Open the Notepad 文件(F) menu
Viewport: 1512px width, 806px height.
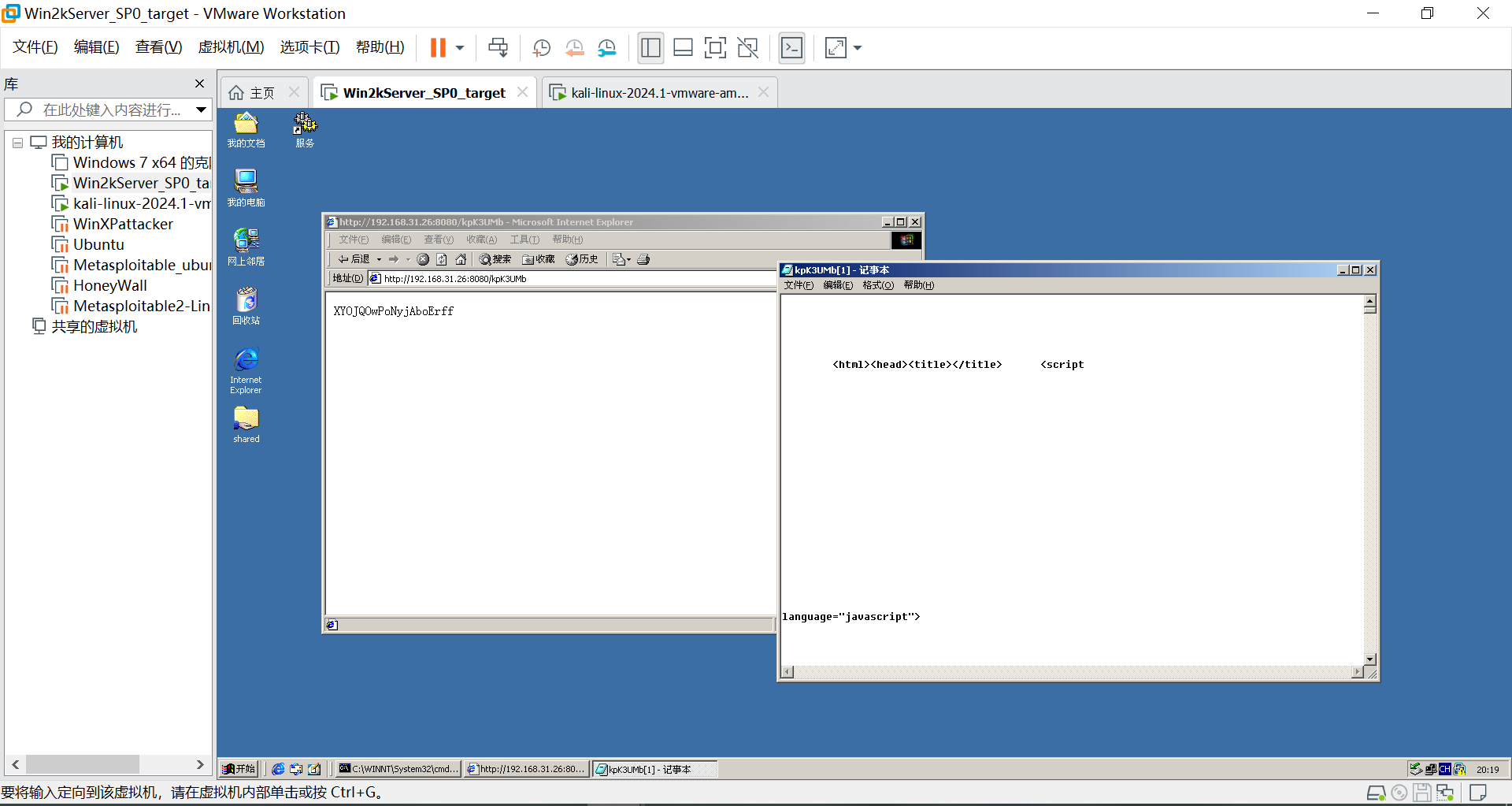click(x=799, y=285)
